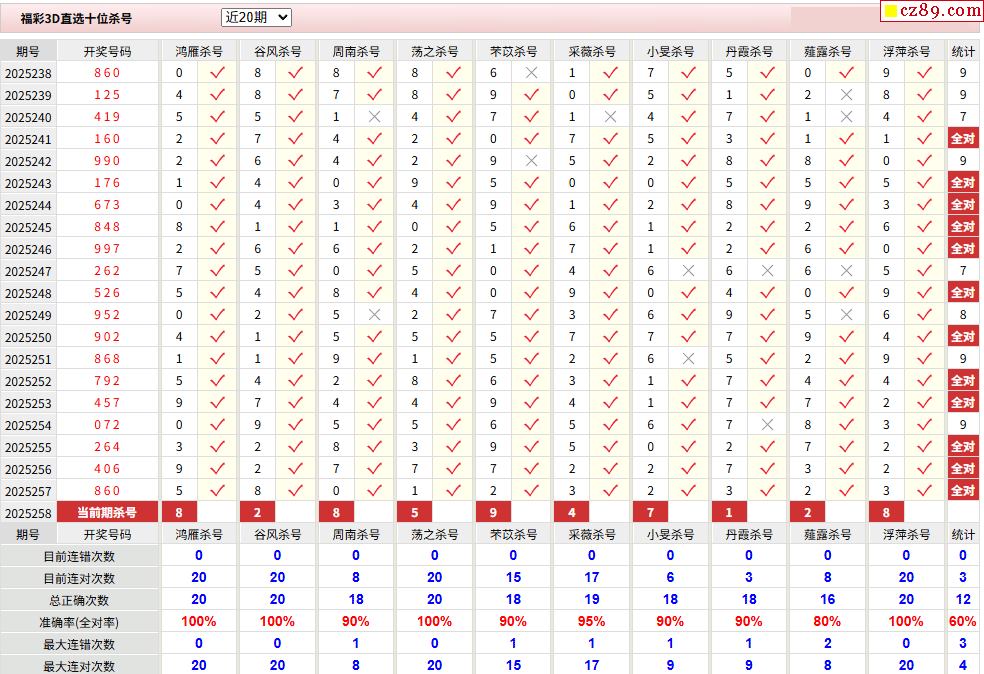Click 芣苡 current kill number 9 box

[493, 512]
